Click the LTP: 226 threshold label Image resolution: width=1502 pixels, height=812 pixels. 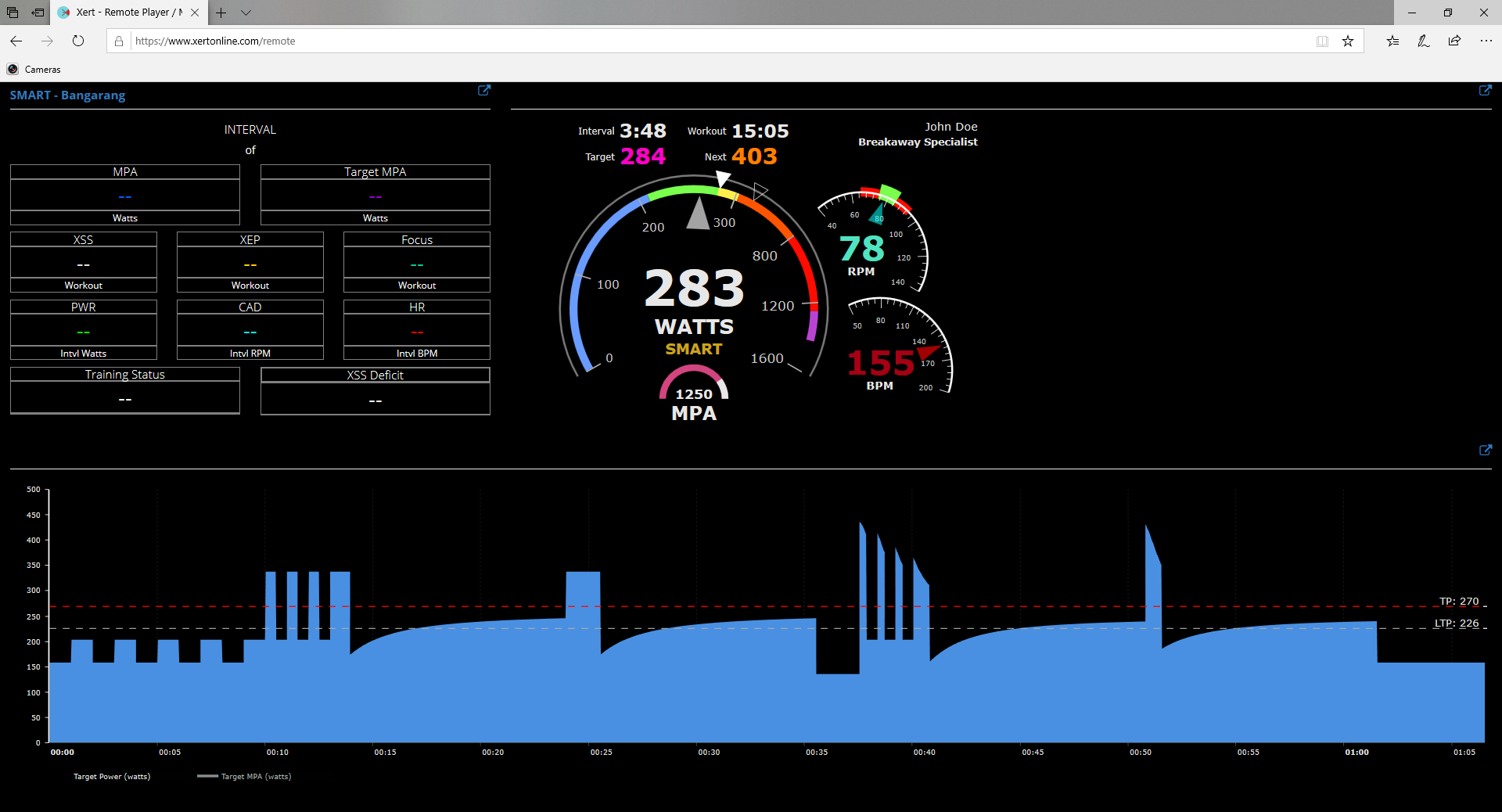[1457, 623]
